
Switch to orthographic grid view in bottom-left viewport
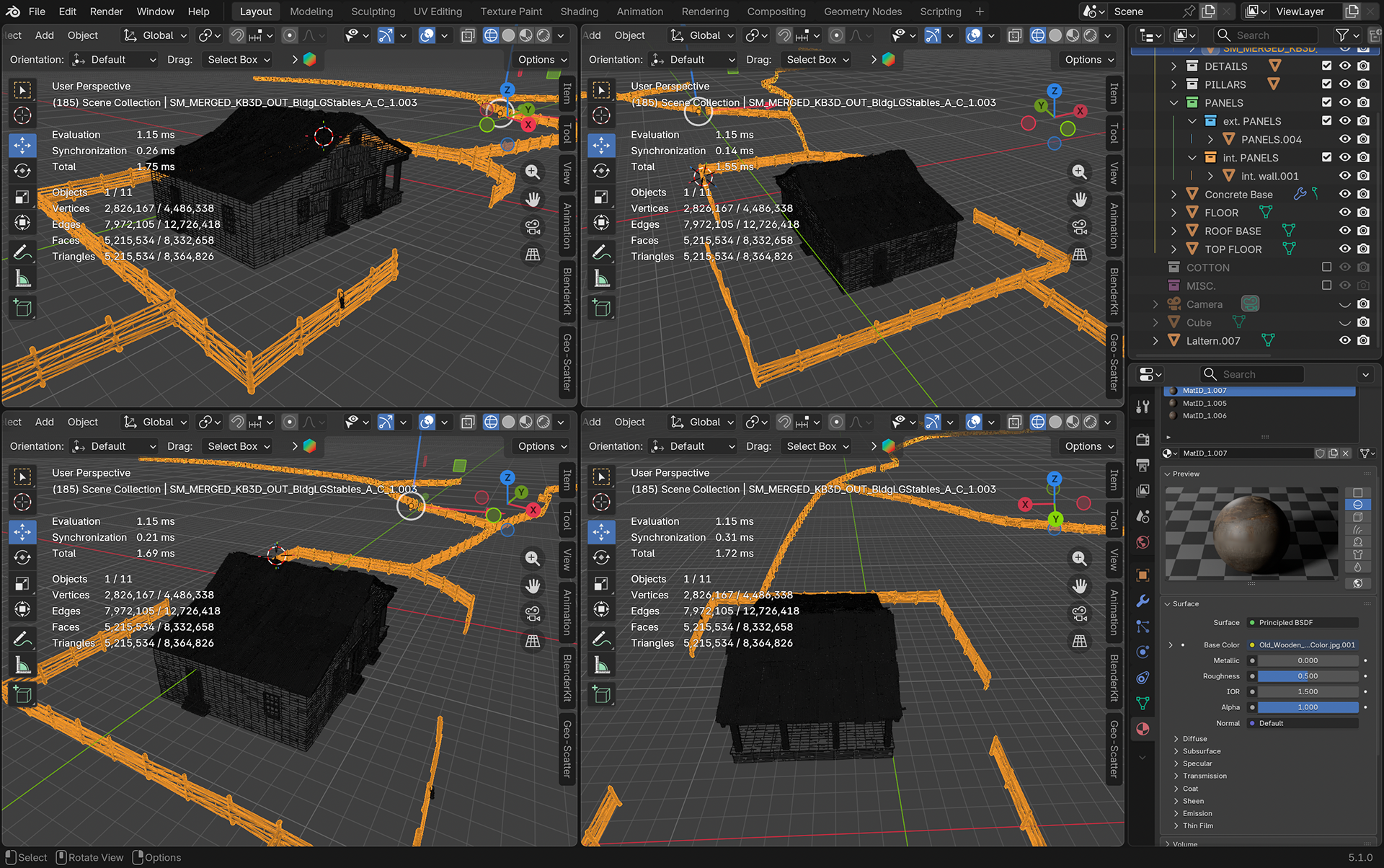point(533,641)
